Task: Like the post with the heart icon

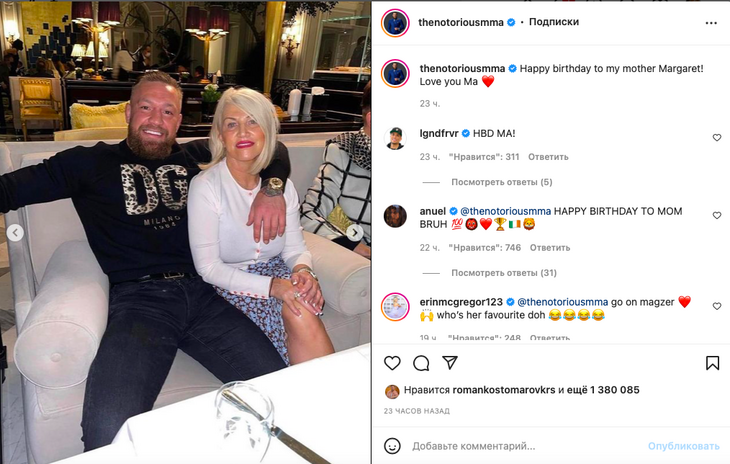Action: tap(393, 363)
